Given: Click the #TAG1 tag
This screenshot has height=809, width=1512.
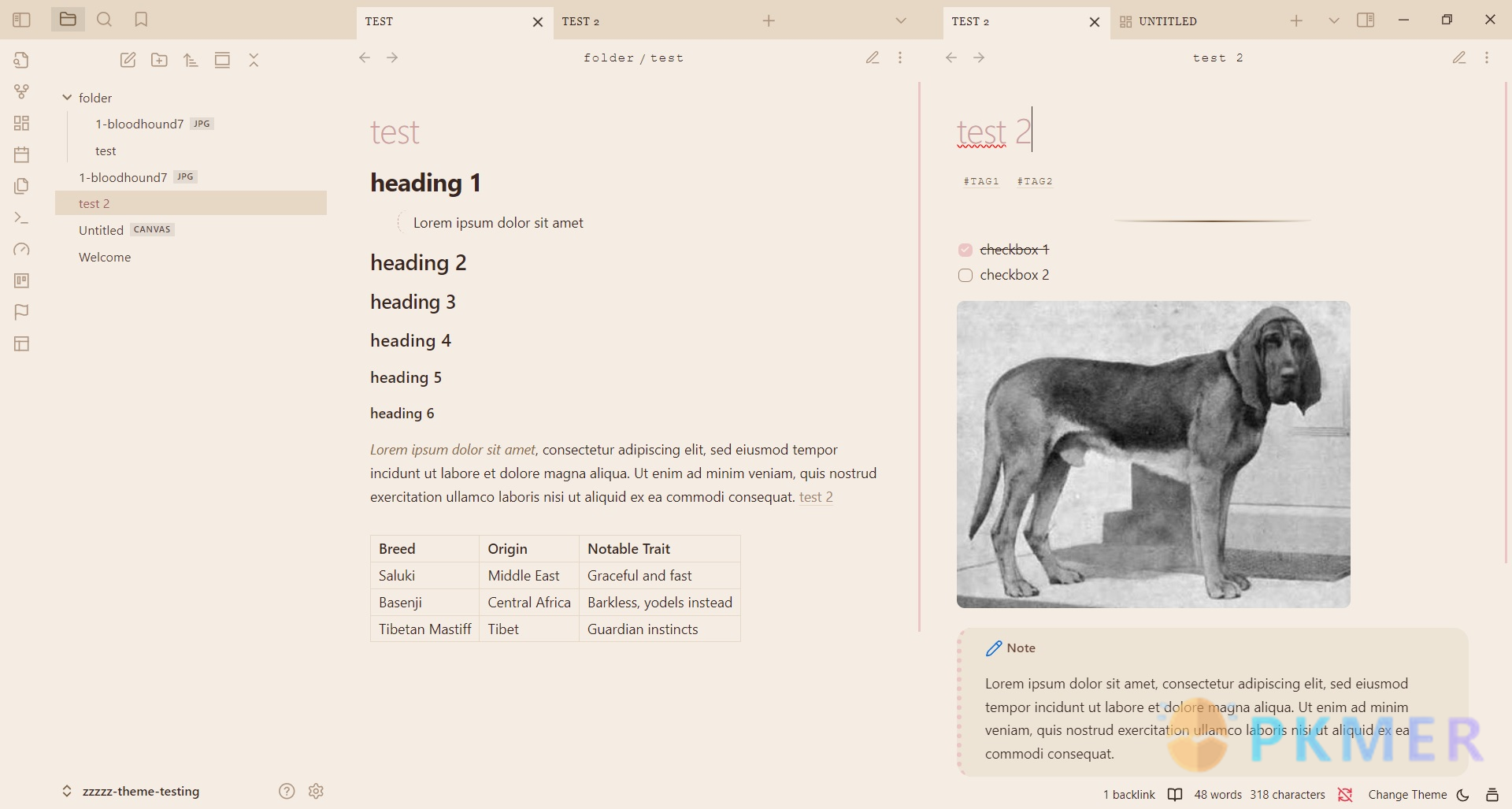Looking at the screenshot, I should pyautogui.click(x=981, y=181).
